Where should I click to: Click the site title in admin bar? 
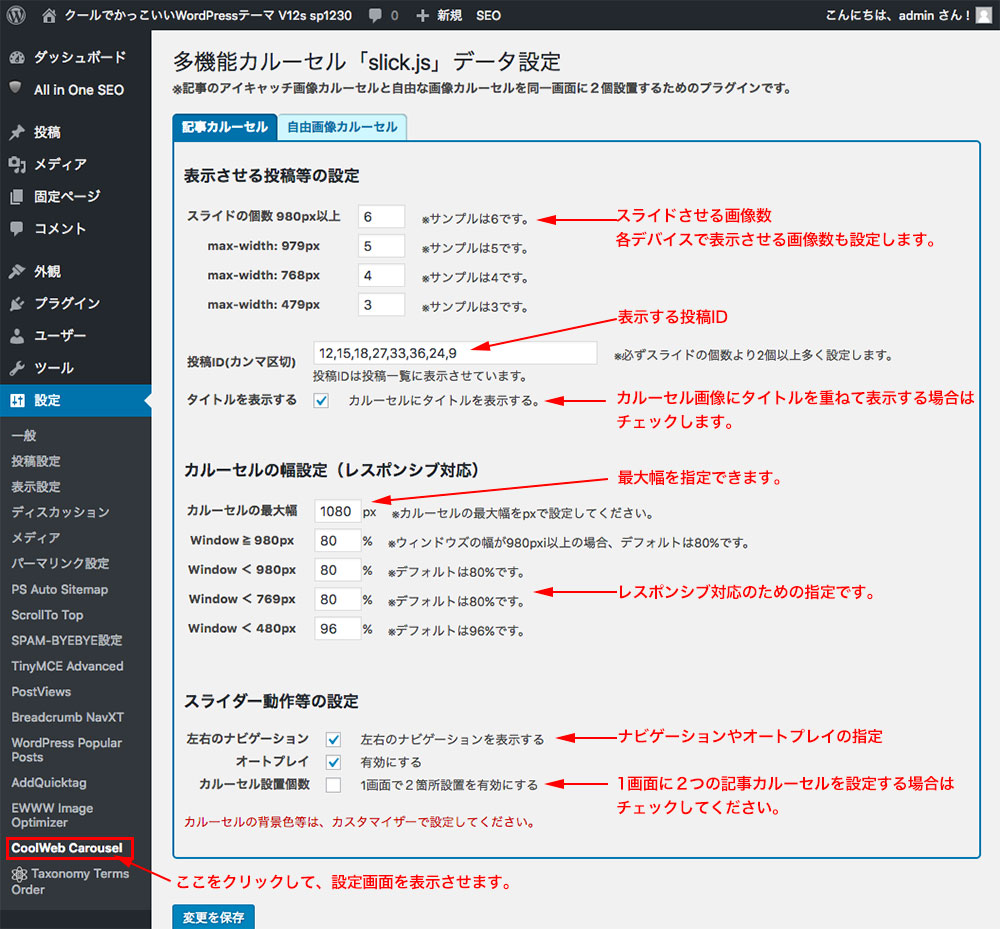pos(208,15)
